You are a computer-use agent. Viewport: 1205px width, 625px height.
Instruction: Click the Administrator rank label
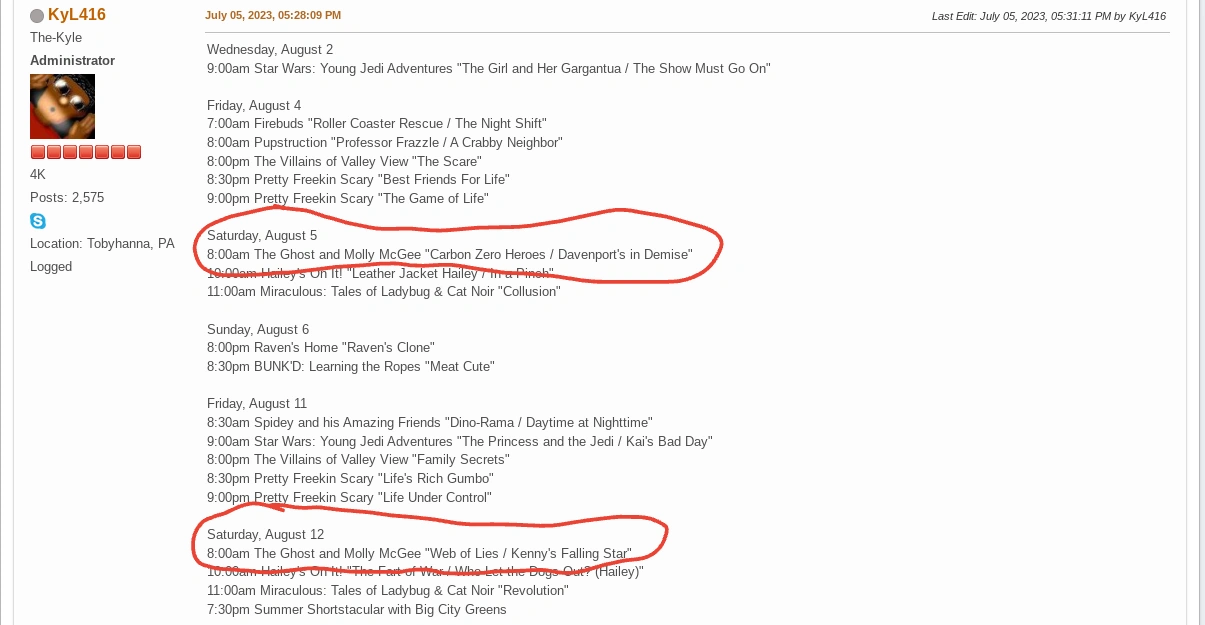click(72, 60)
